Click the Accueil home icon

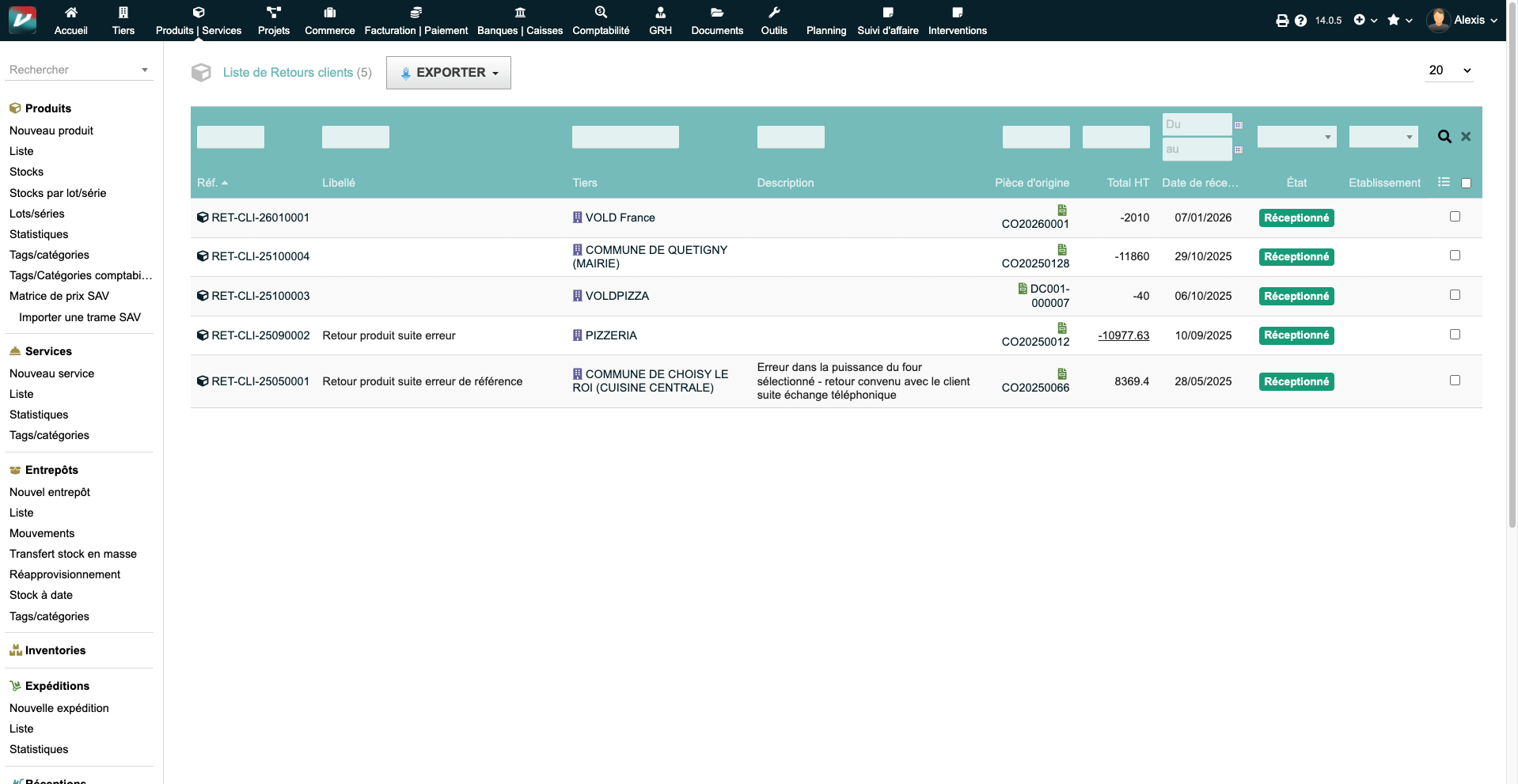pos(71,13)
